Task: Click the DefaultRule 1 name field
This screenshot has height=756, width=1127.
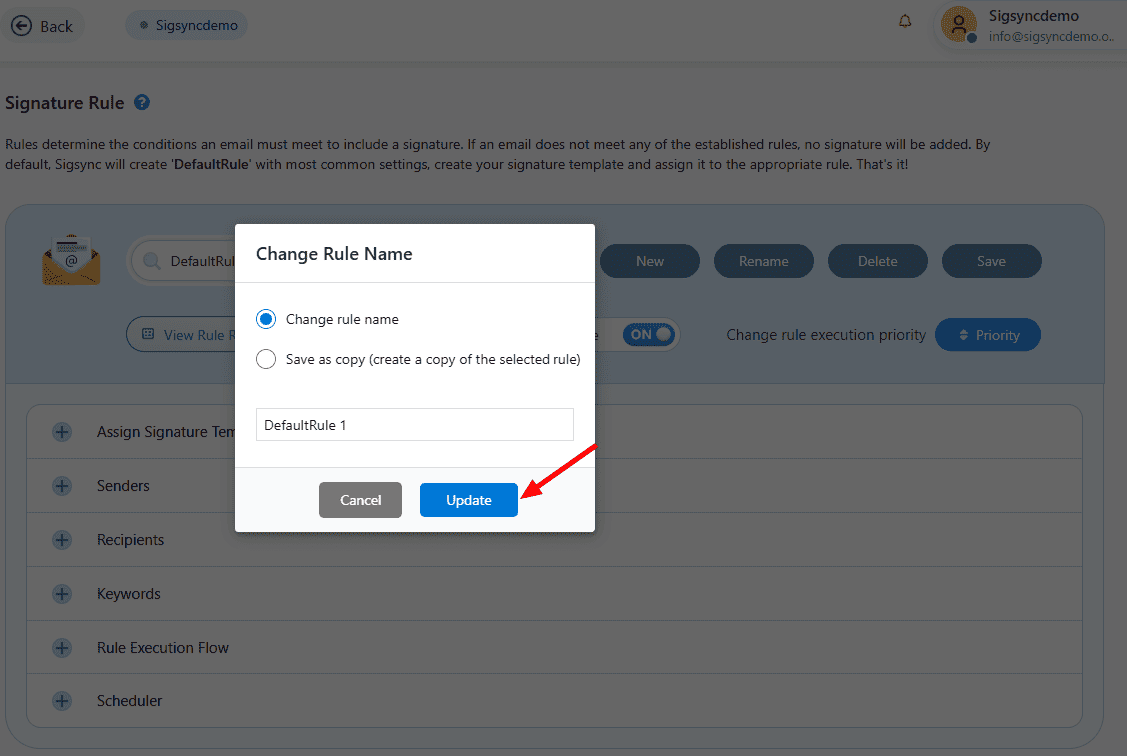Action: [414, 424]
